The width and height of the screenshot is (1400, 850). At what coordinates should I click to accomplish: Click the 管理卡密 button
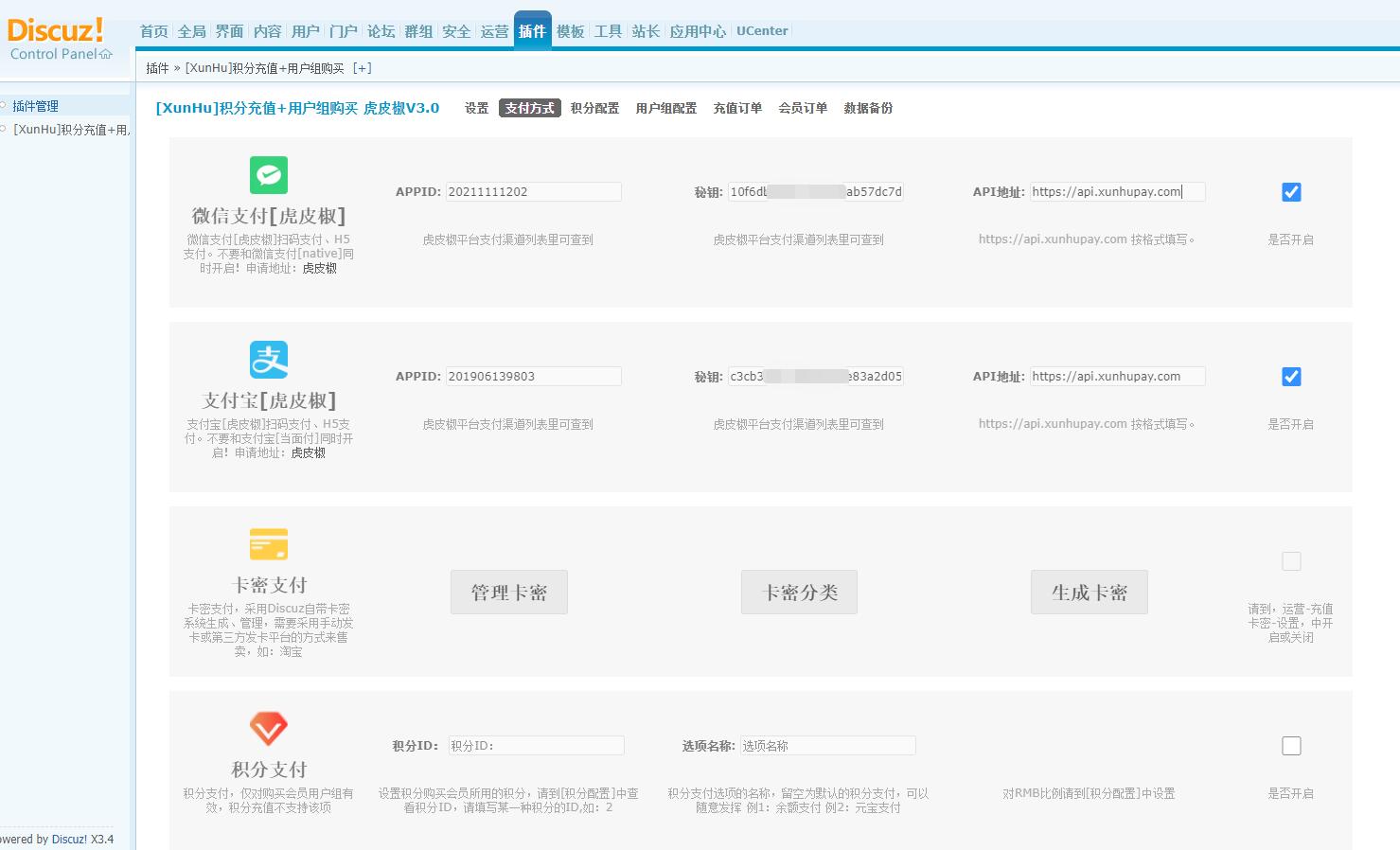click(x=509, y=593)
